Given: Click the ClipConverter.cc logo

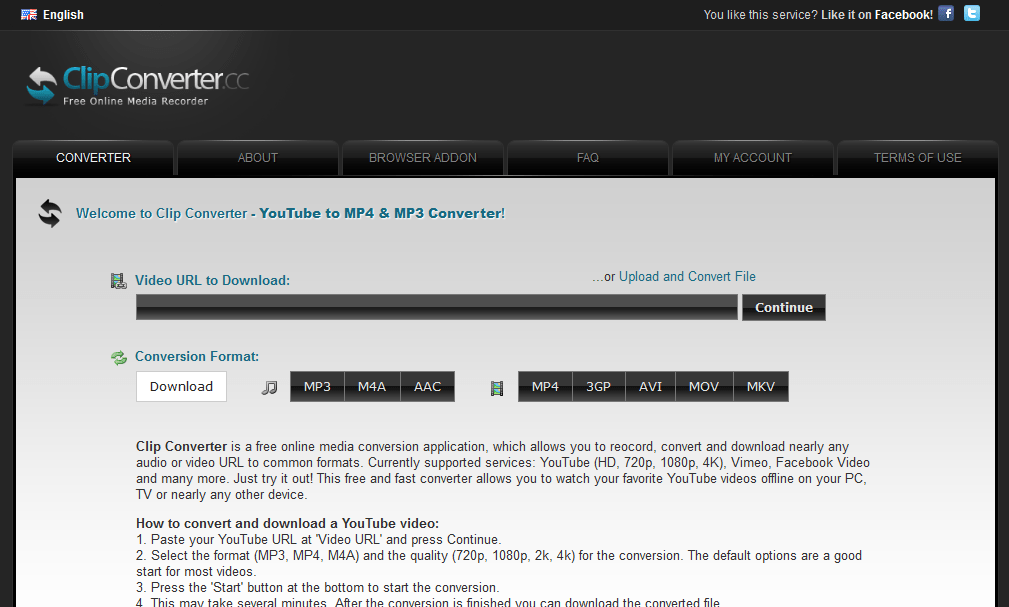Looking at the screenshot, I should [x=137, y=85].
